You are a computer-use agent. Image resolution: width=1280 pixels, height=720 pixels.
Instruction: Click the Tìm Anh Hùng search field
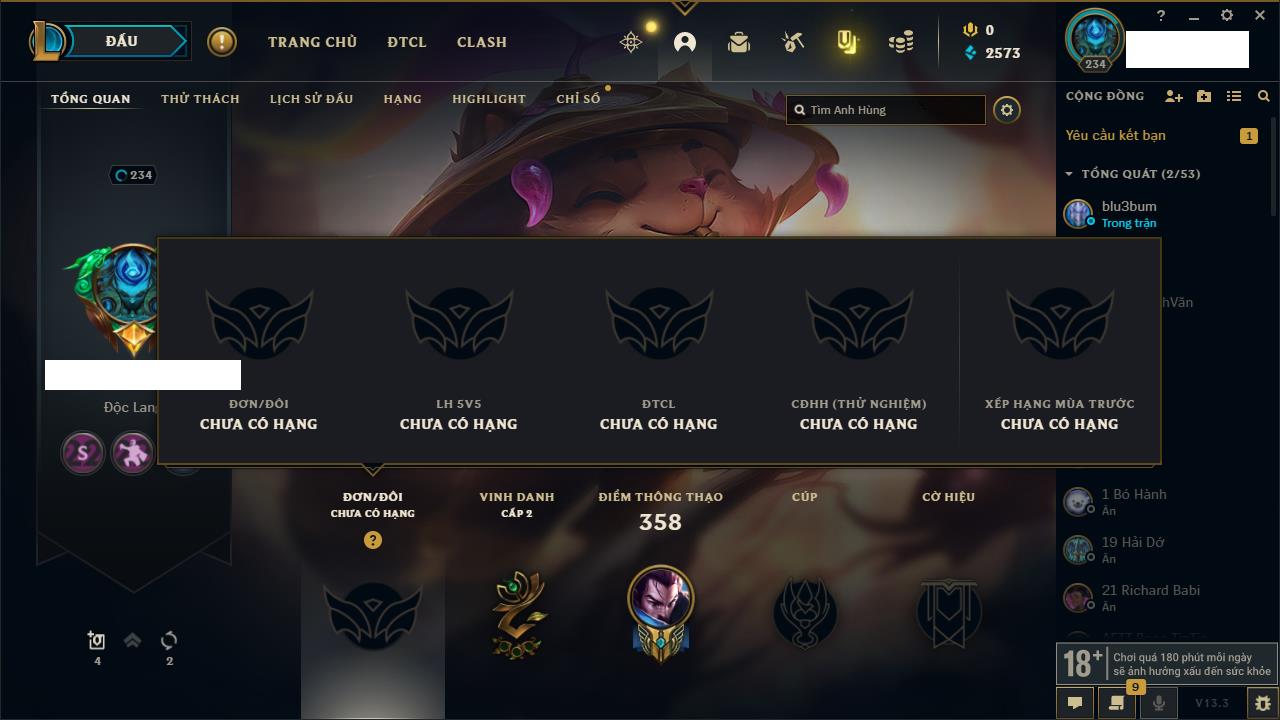(x=886, y=110)
